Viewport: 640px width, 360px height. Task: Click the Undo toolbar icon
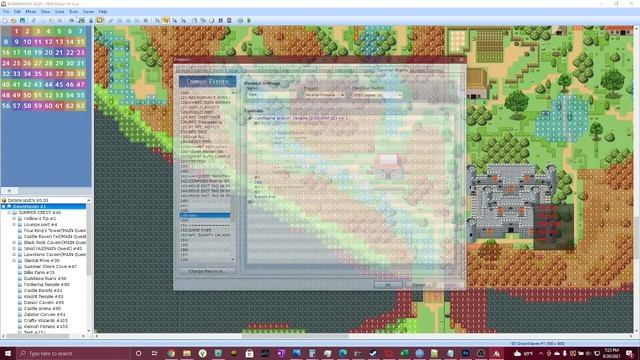click(71, 20)
